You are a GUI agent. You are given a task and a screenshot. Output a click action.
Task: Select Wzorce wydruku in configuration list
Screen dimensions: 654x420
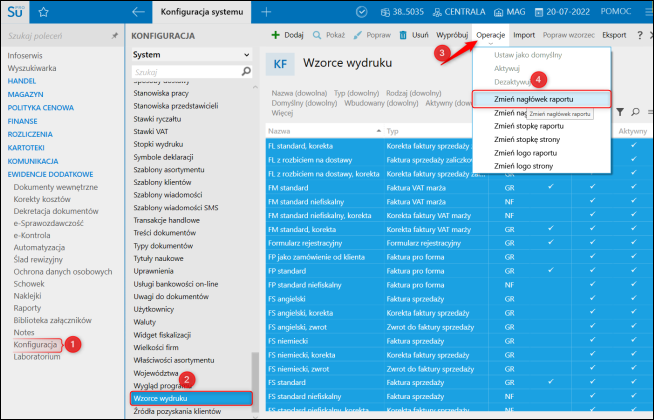pyautogui.click(x=191, y=398)
